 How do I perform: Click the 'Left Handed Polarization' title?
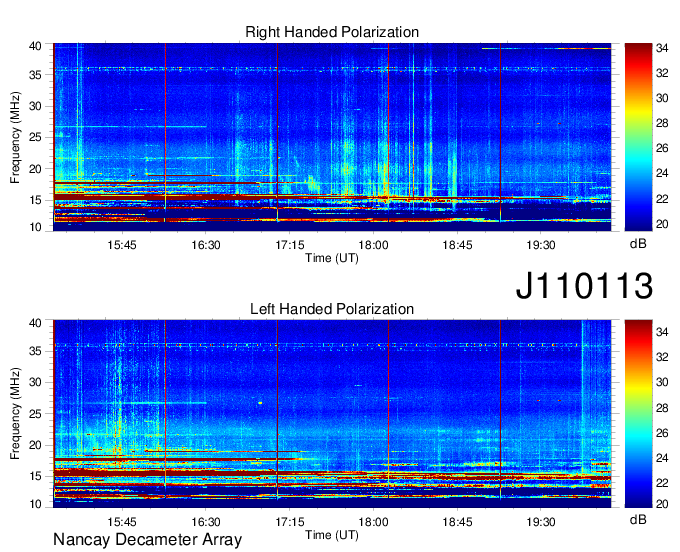coord(332,309)
